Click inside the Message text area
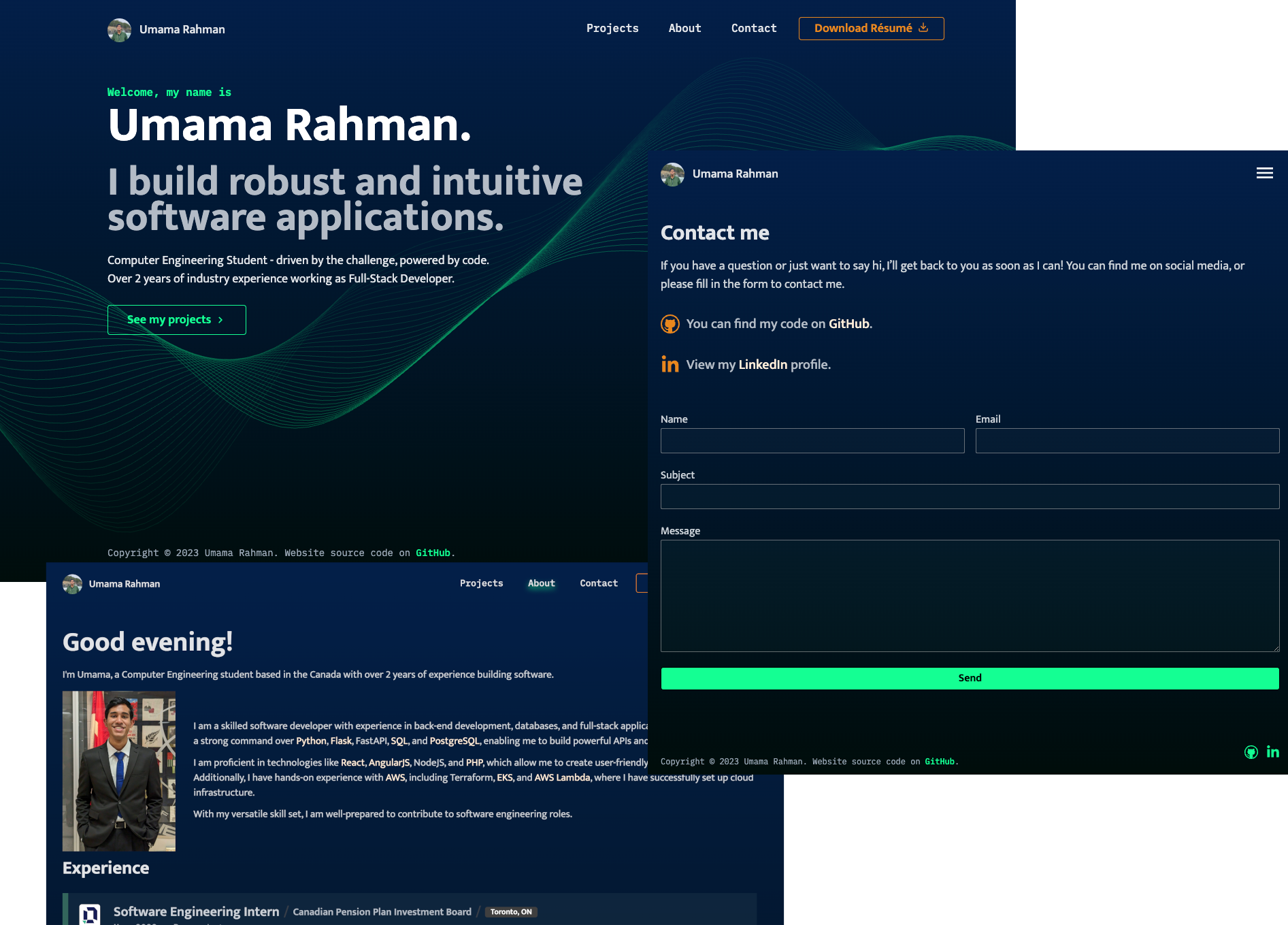 point(970,596)
